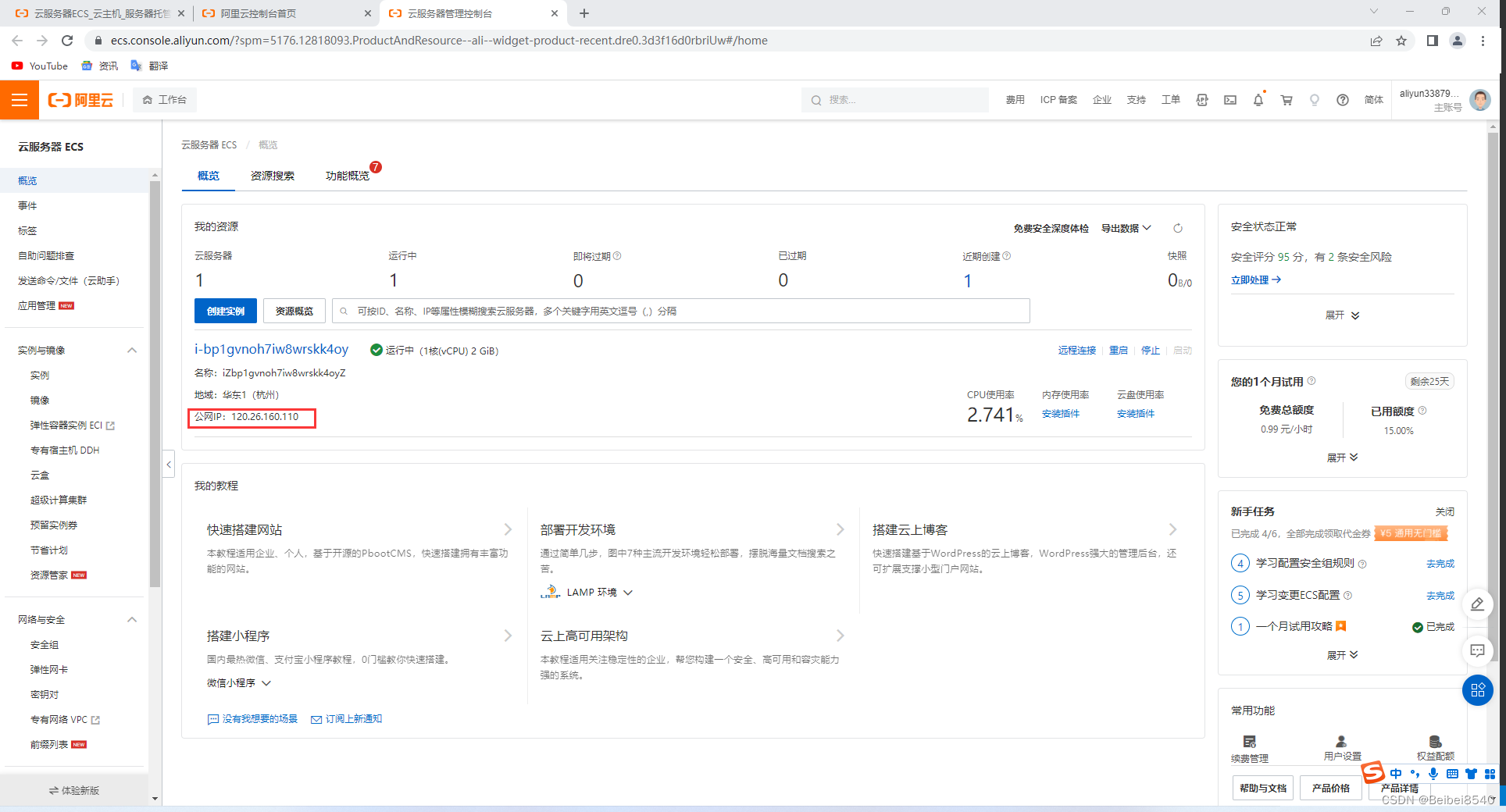Click the info icon beside 已用额度
This screenshot has height=812, width=1506.
point(1422,411)
